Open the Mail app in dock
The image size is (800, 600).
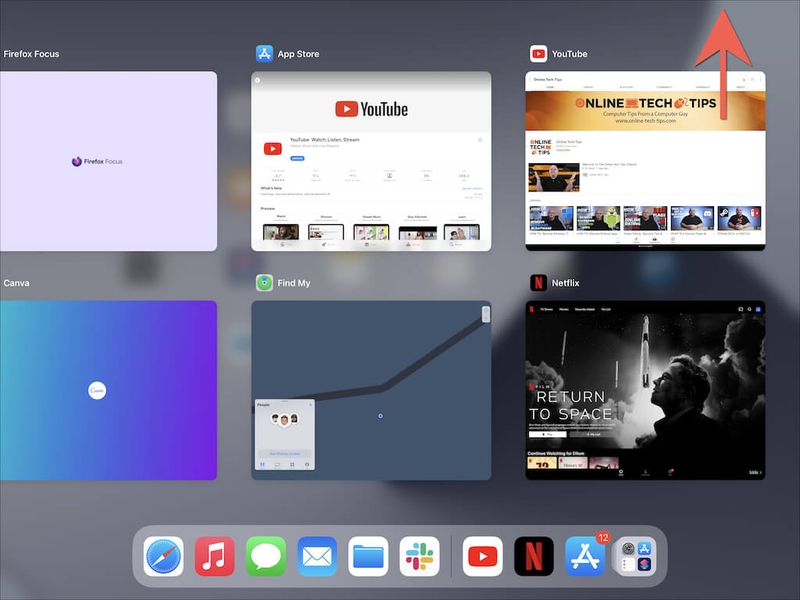pos(317,556)
